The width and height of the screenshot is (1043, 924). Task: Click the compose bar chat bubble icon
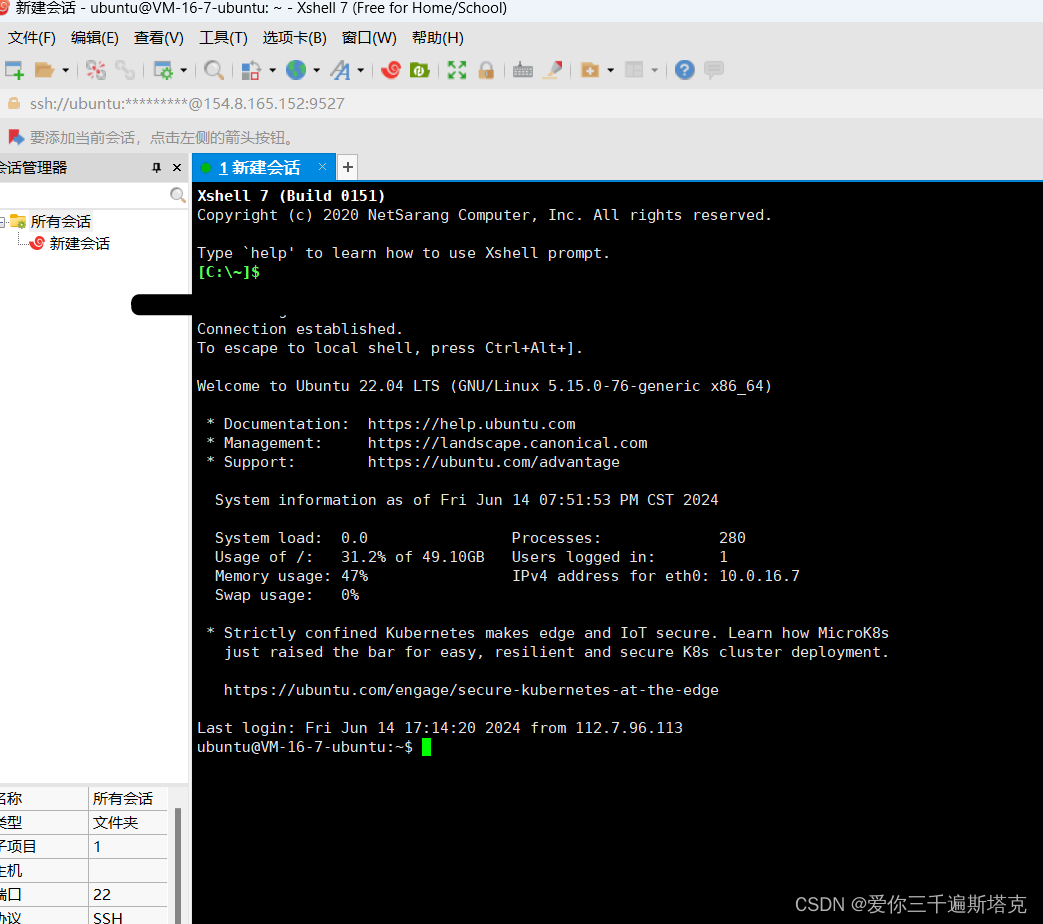coord(713,70)
